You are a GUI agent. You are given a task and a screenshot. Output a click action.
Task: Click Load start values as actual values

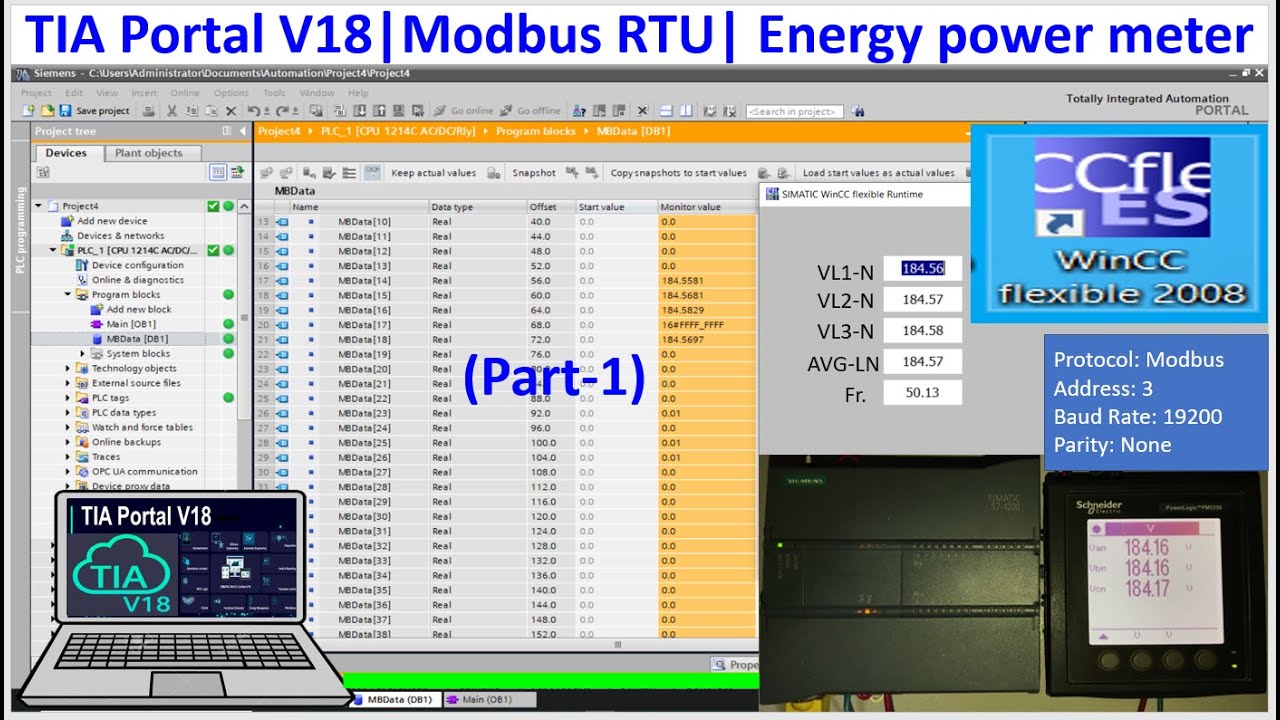878,173
